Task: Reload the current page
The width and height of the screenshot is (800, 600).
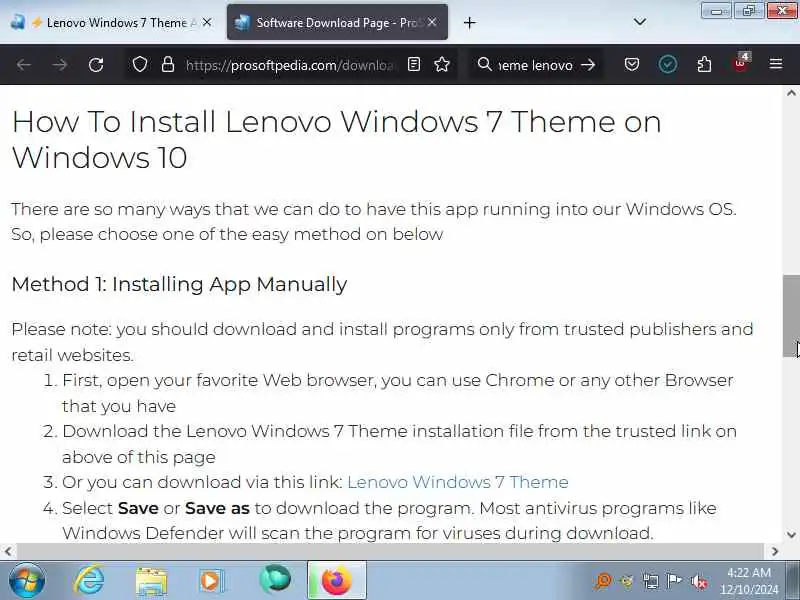Action: pos(96,65)
